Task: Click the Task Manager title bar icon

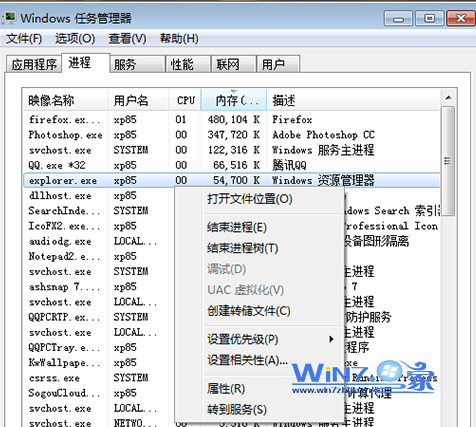Action: [x=9, y=18]
